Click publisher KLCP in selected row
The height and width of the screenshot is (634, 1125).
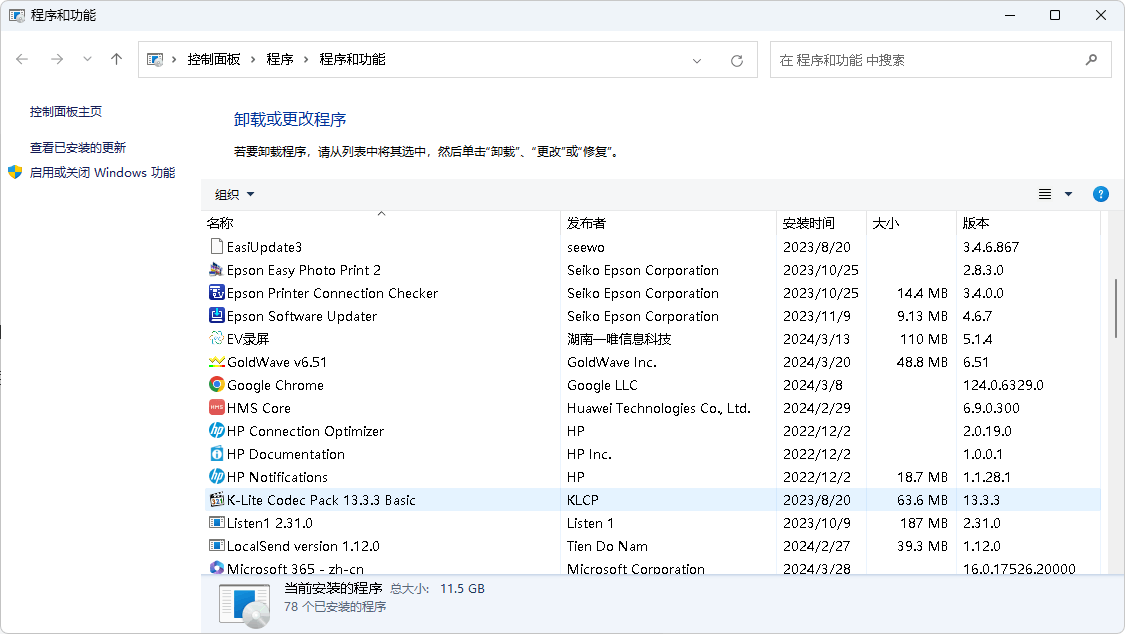point(583,500)
